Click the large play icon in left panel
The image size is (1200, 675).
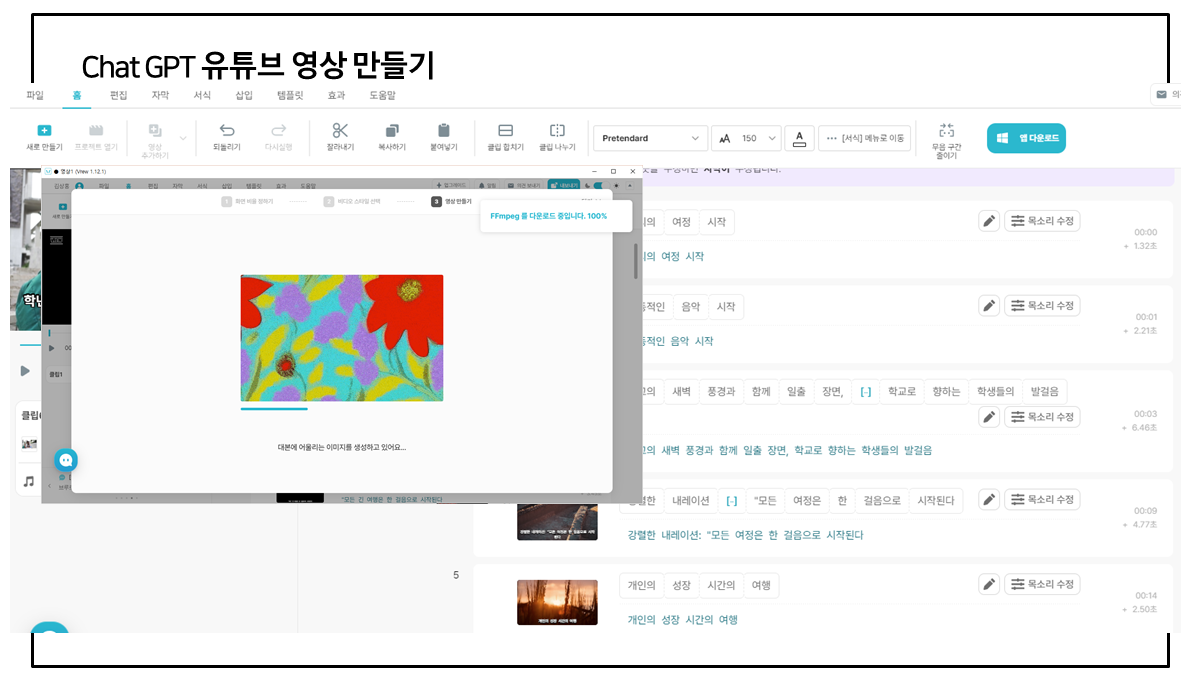[x=25, y=371]
